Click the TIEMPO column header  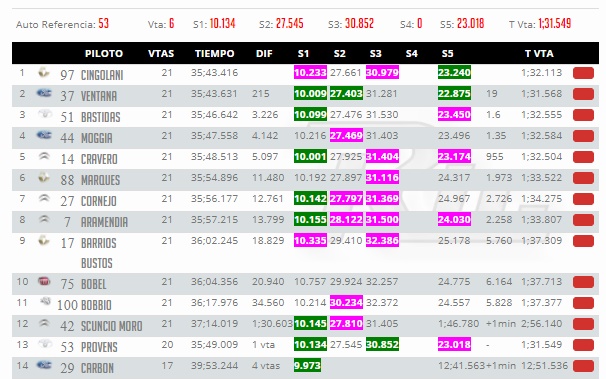coord(214,53)
